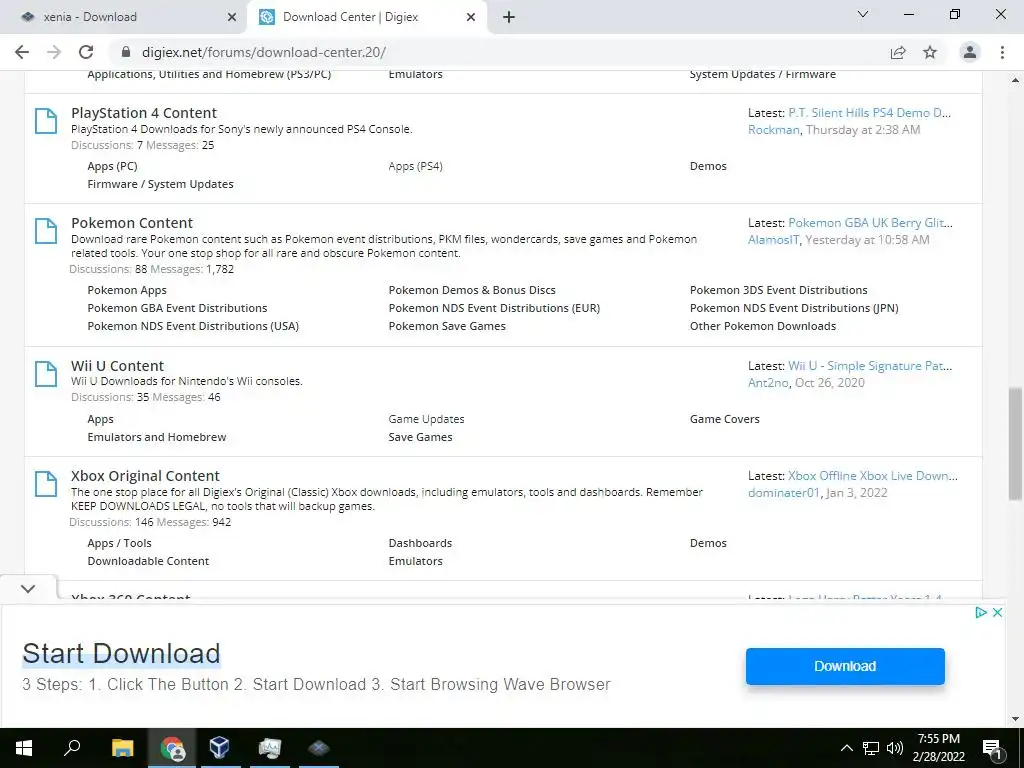The width and height of the screenshot is (1024, 768).
Task: Open the Wii U Content forum
Action: (118, 366)
